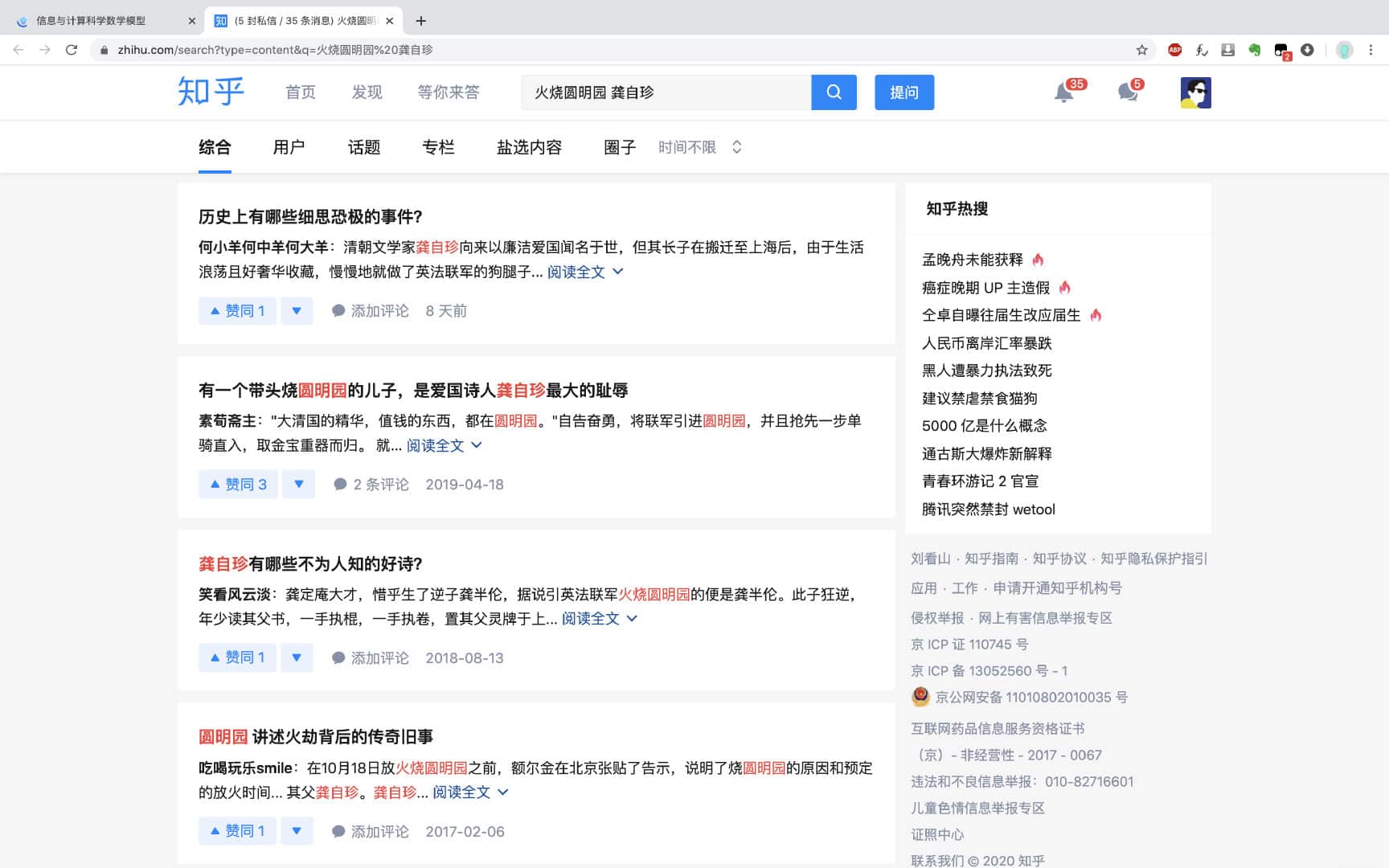Viewport: 1389px width, 868px height.
Task: Open the 时间不限 time filter dropdown
Action: pos(699,147)
